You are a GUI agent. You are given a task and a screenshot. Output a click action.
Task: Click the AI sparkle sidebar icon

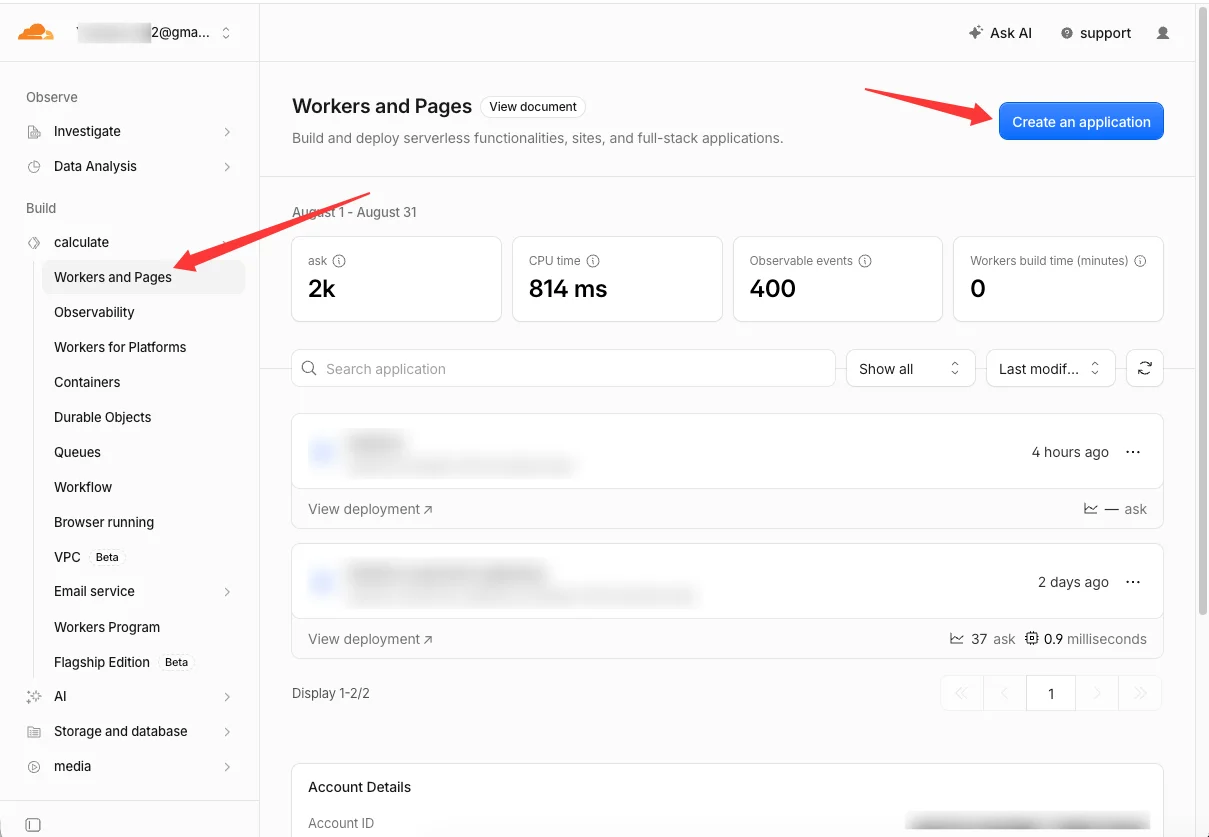tap(34, 697)
